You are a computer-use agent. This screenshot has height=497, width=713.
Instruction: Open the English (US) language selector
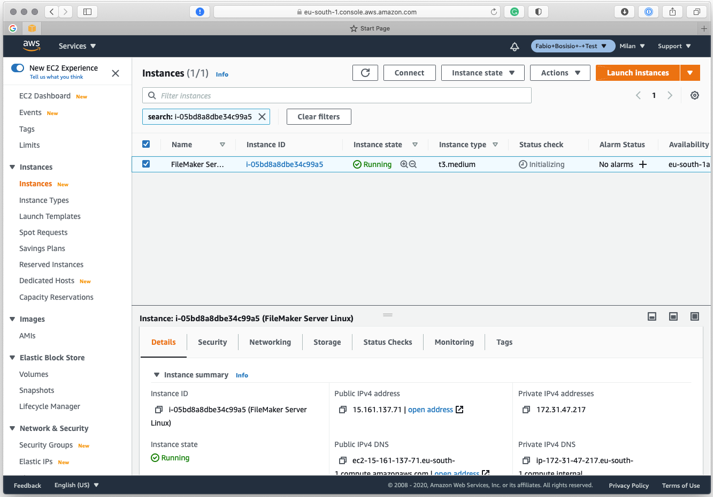(x=76, y=485)
